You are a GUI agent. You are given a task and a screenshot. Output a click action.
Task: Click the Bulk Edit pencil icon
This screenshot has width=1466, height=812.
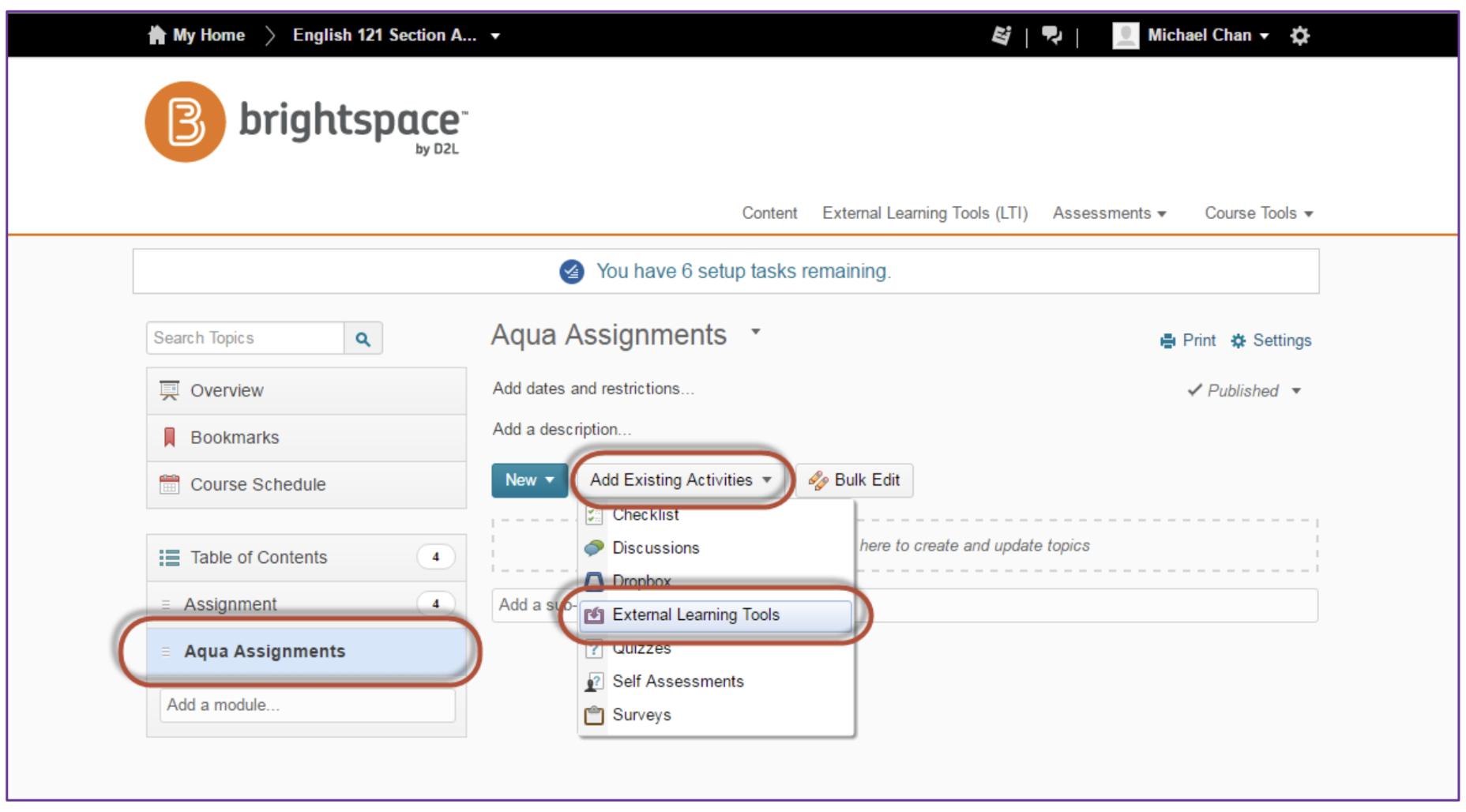pyautogui.click(x=818, y=480)
